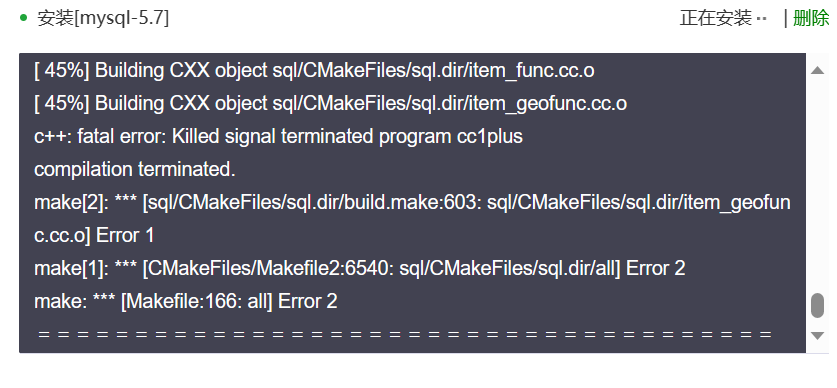Click the Makefile:166 all Error 2 line

point(185,302)
